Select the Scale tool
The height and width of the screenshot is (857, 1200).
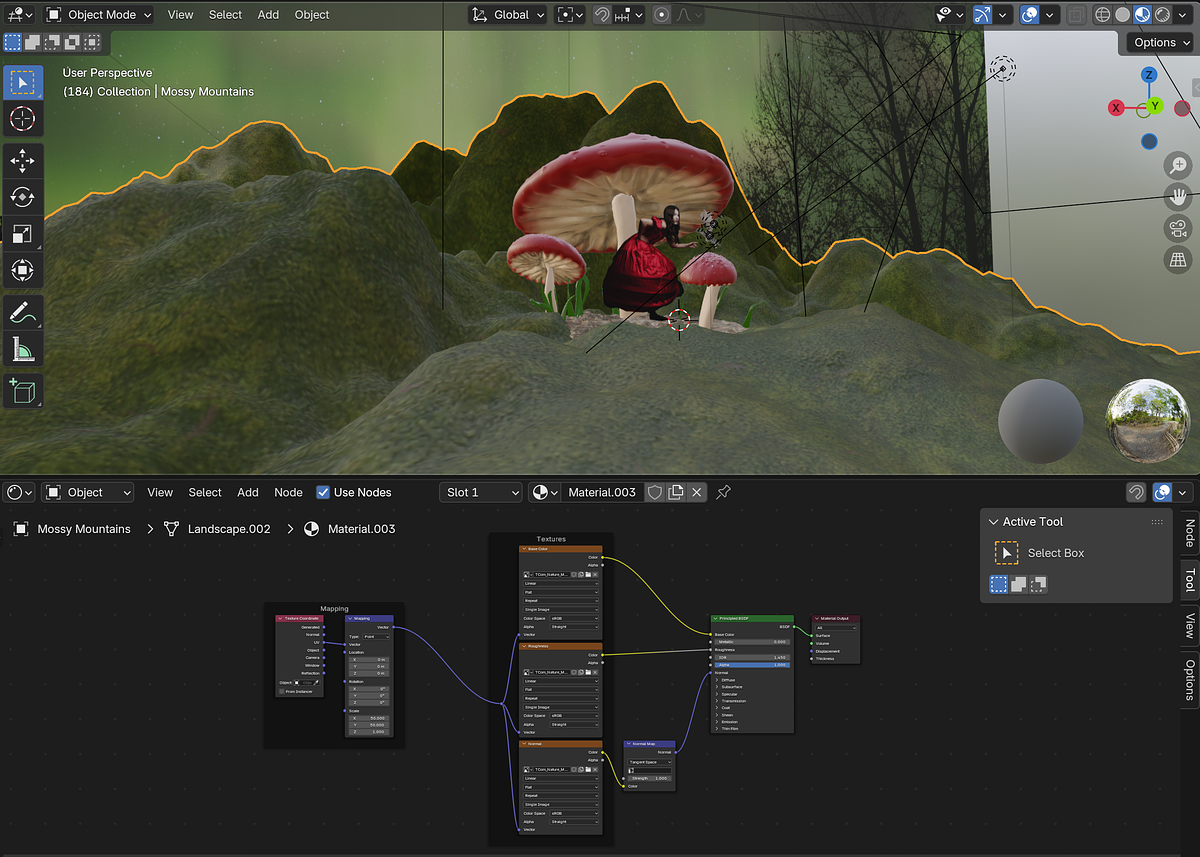point(22,233)
